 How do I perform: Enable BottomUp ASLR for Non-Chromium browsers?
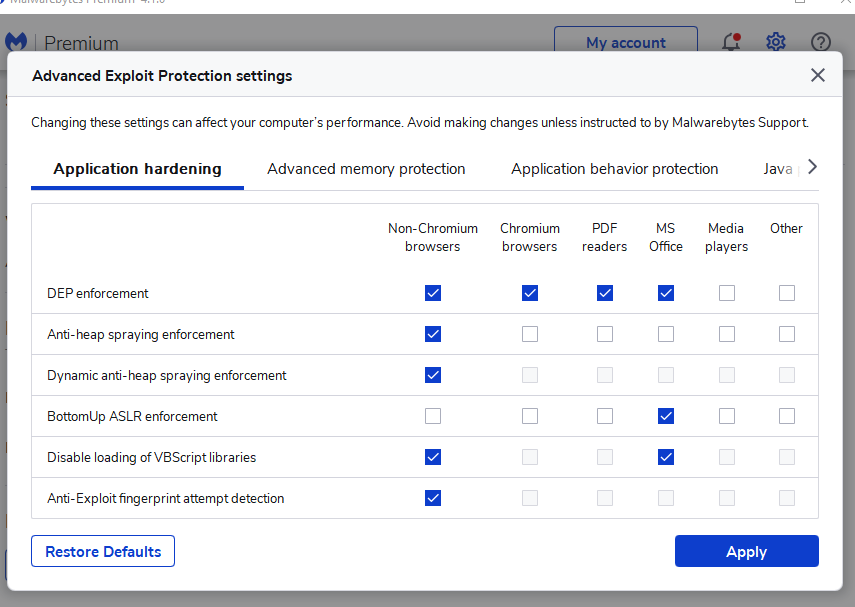tap(433, 416)
